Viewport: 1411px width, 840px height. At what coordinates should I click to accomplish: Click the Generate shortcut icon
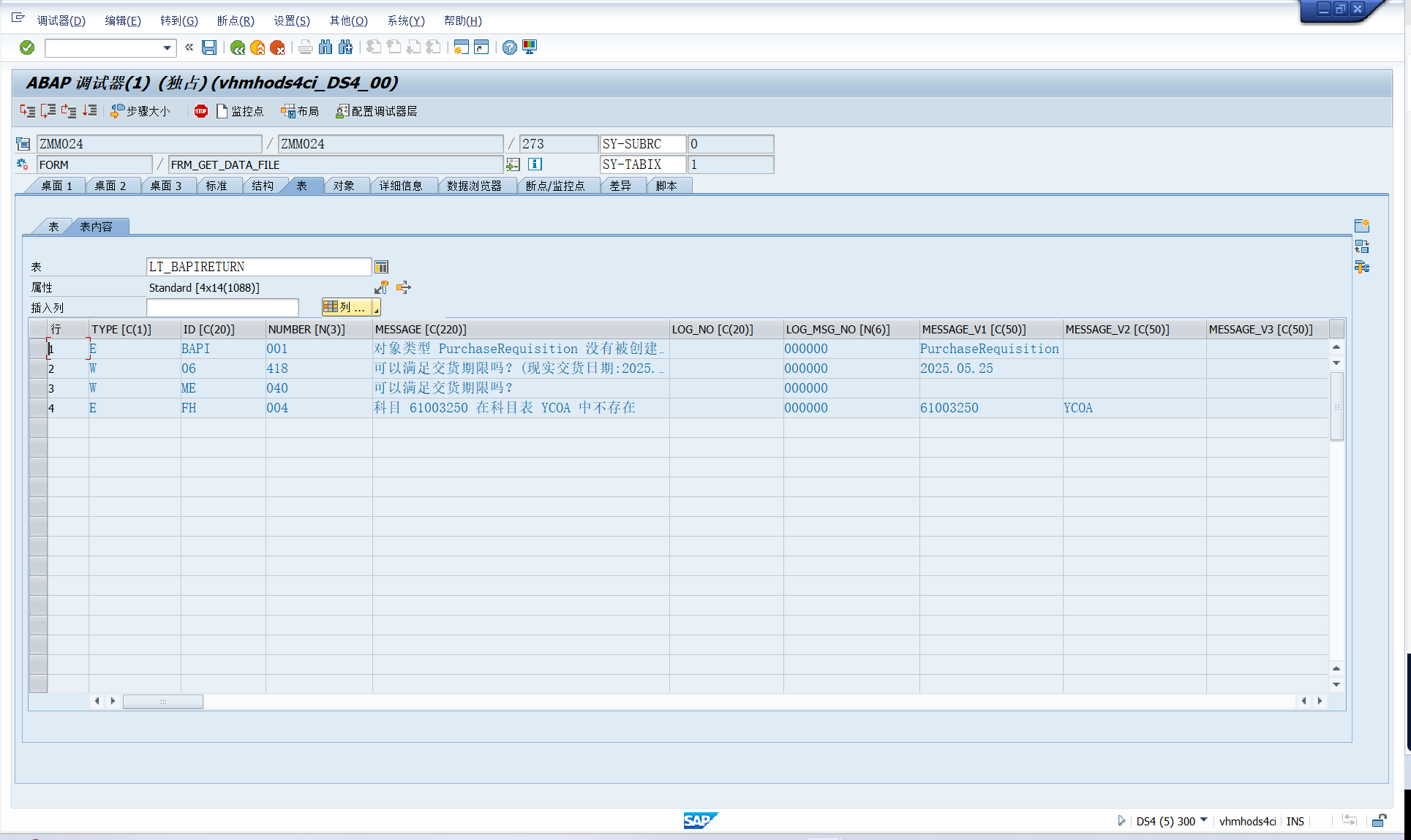point(481,48)
